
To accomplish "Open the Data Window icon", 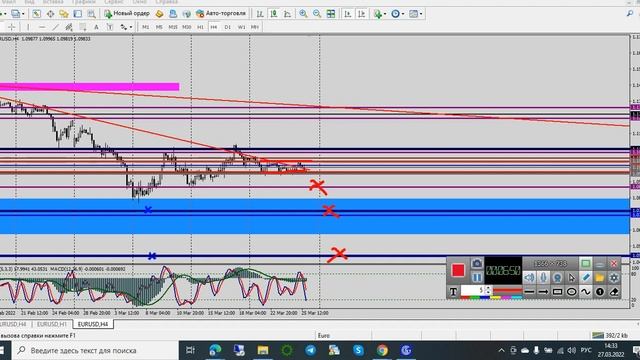I will point(50,14).
